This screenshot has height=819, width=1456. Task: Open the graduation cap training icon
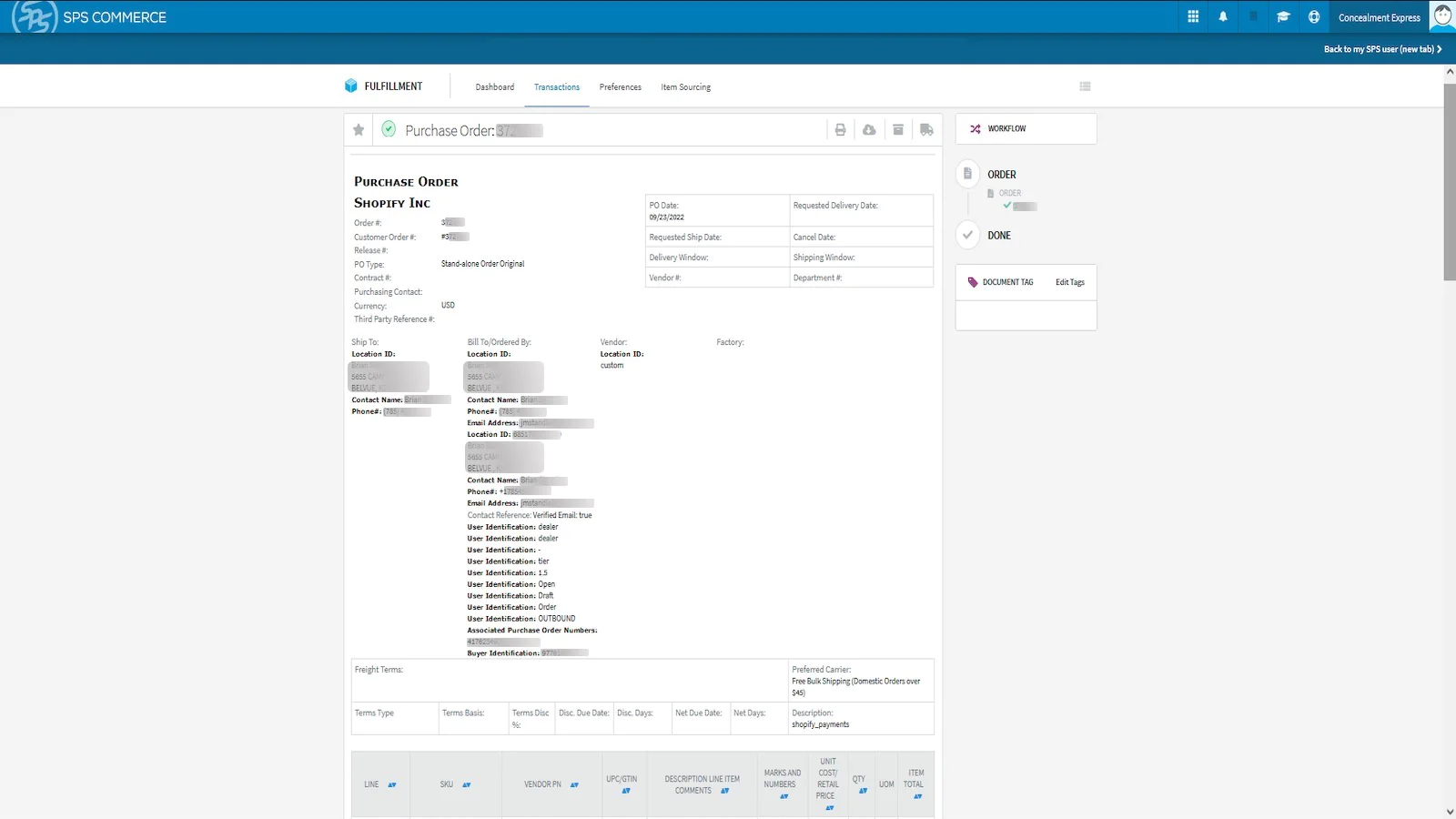click(1283, 16)
